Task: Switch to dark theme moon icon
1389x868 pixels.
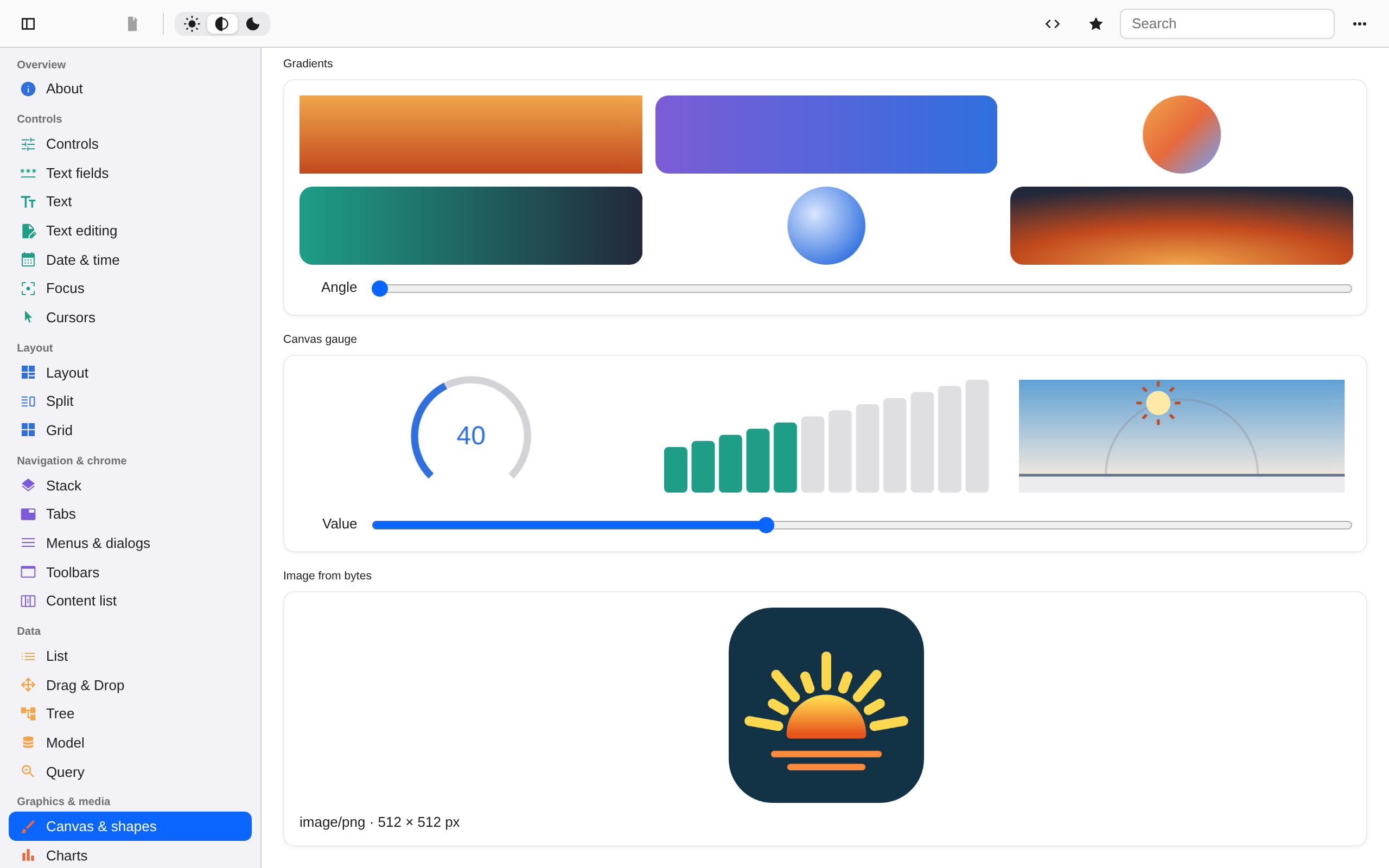Action: coord(253,23)
